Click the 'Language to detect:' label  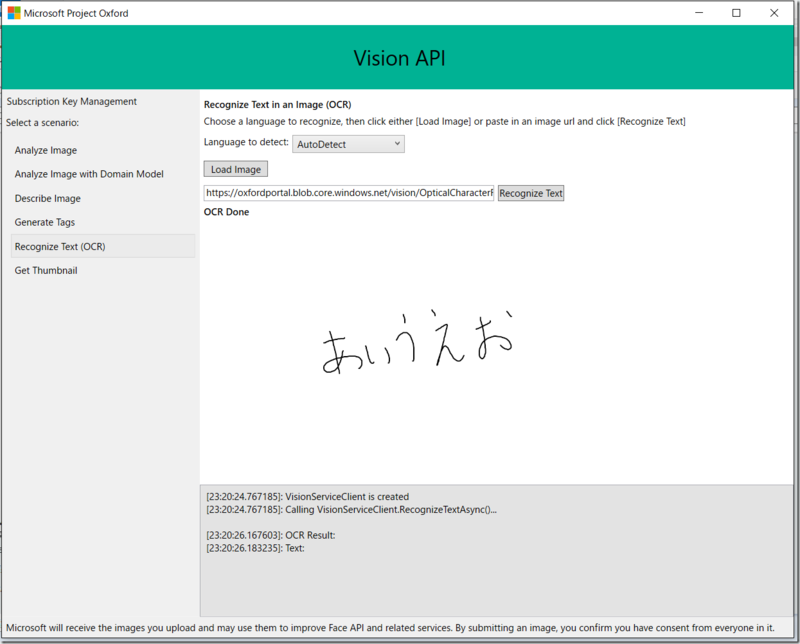(246, 142)
